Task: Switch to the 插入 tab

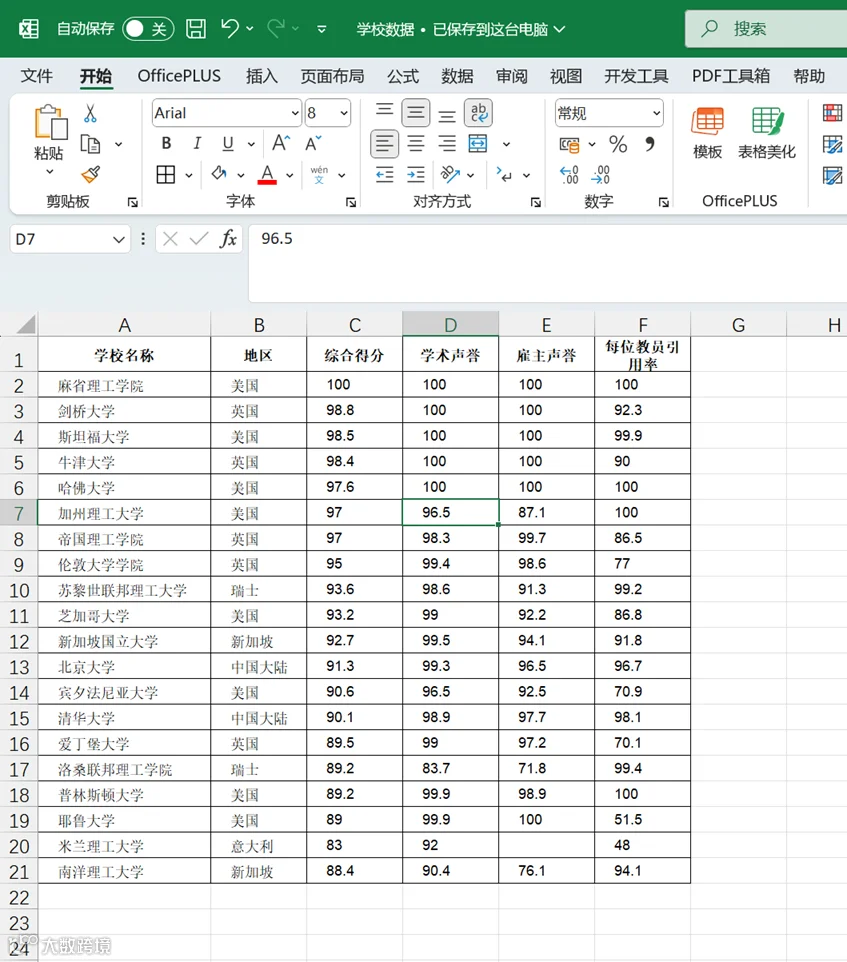Action: coord(261,76)
